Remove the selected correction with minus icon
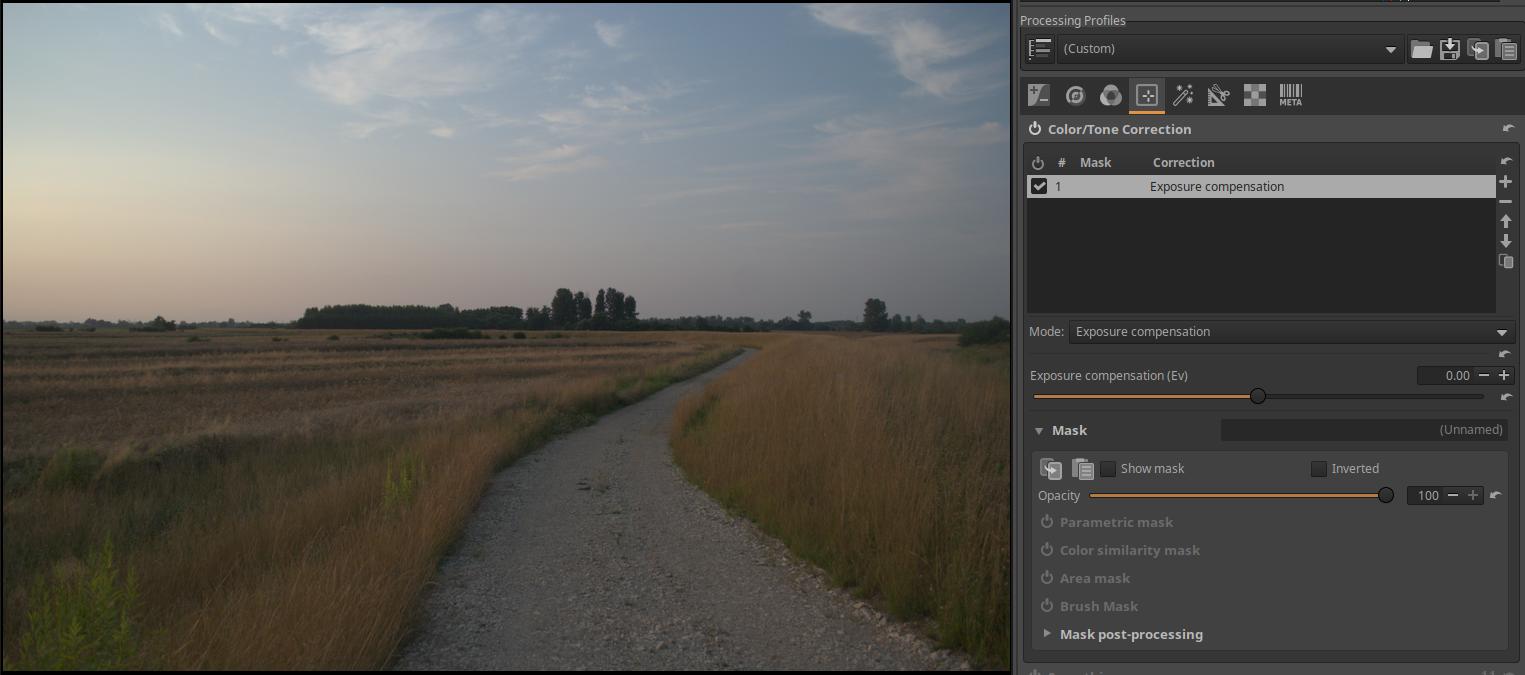 pyautogui.click(x=1505, y=202)
